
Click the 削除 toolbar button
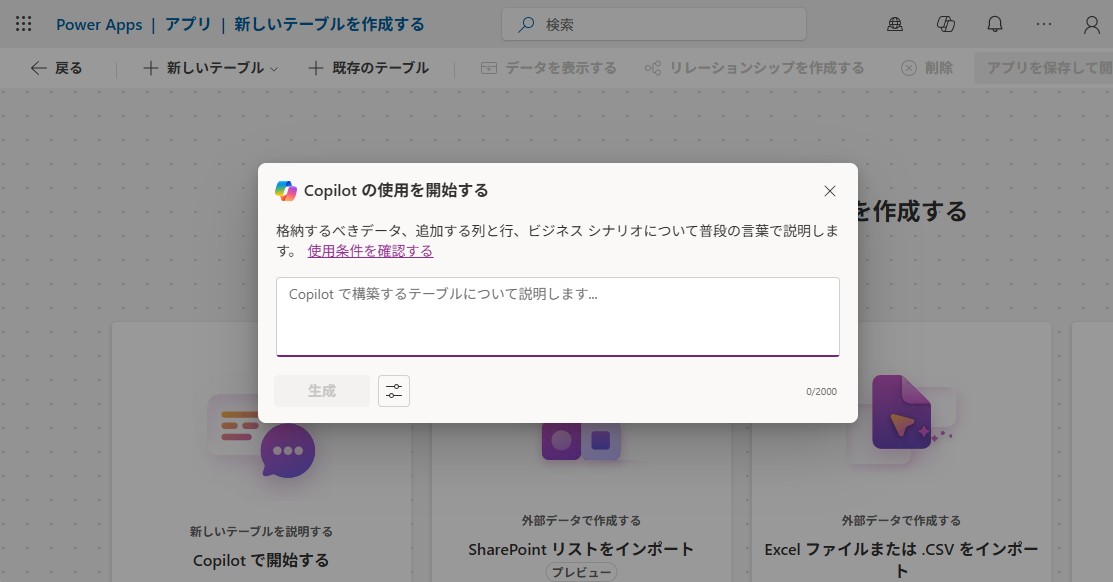pos(927,68)
